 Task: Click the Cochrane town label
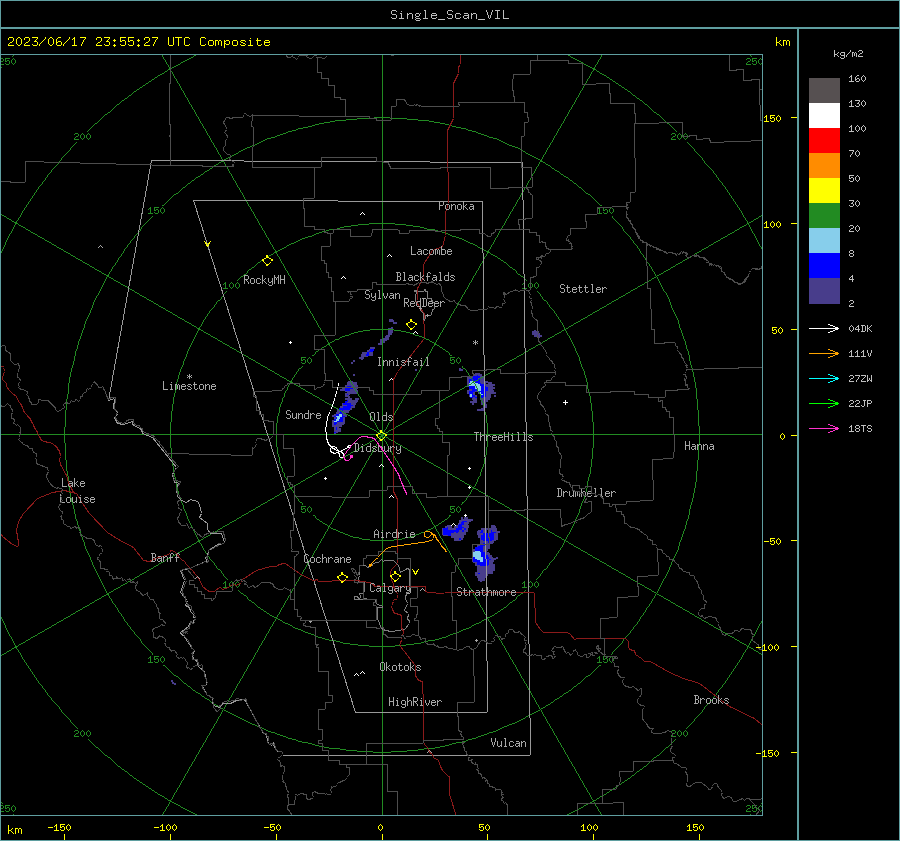(x=327, y=559)
